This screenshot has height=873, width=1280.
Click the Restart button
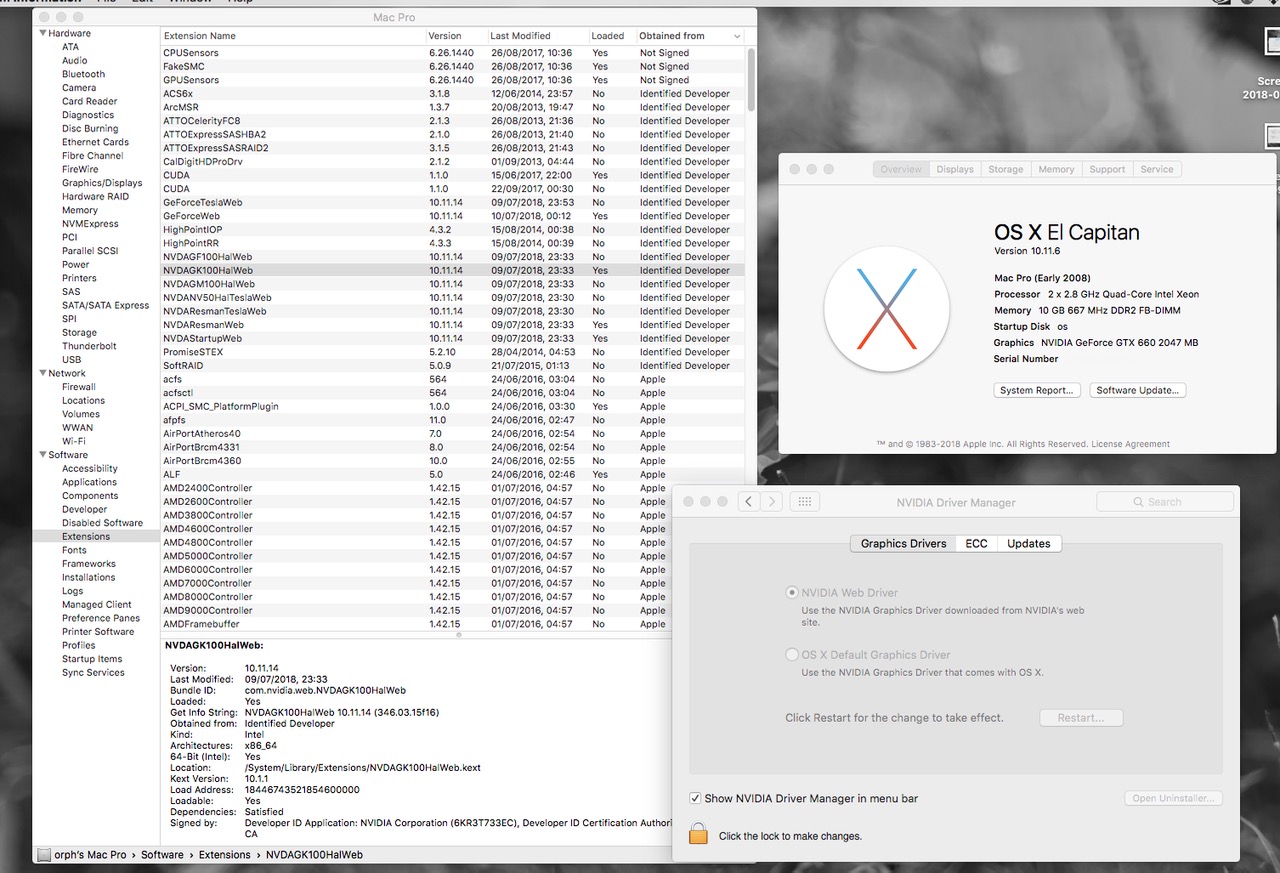(1081, 718)
